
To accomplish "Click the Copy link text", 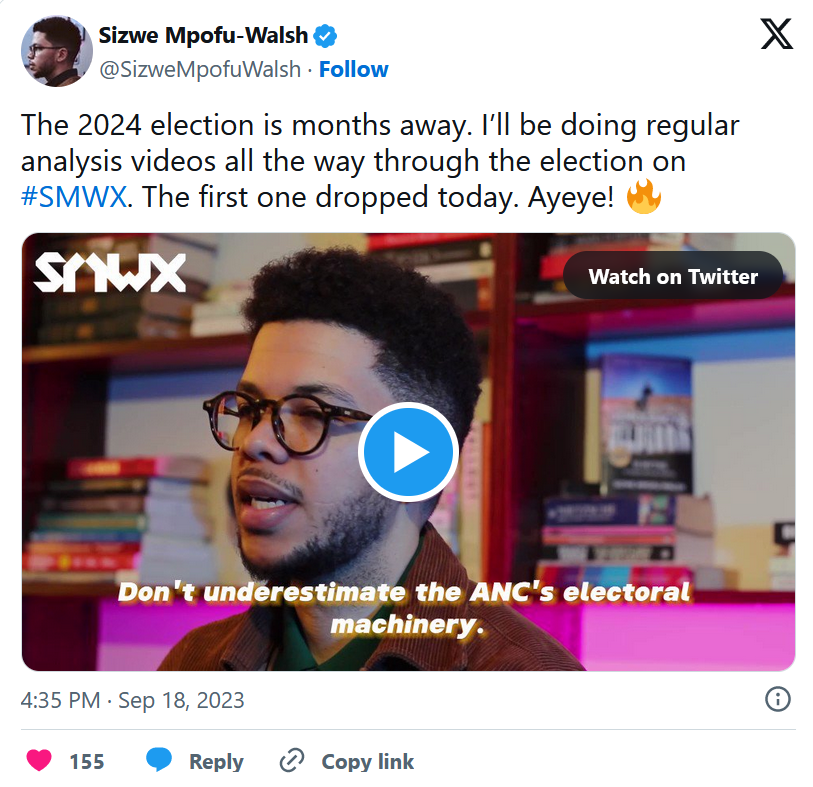I will pos(368,761).
